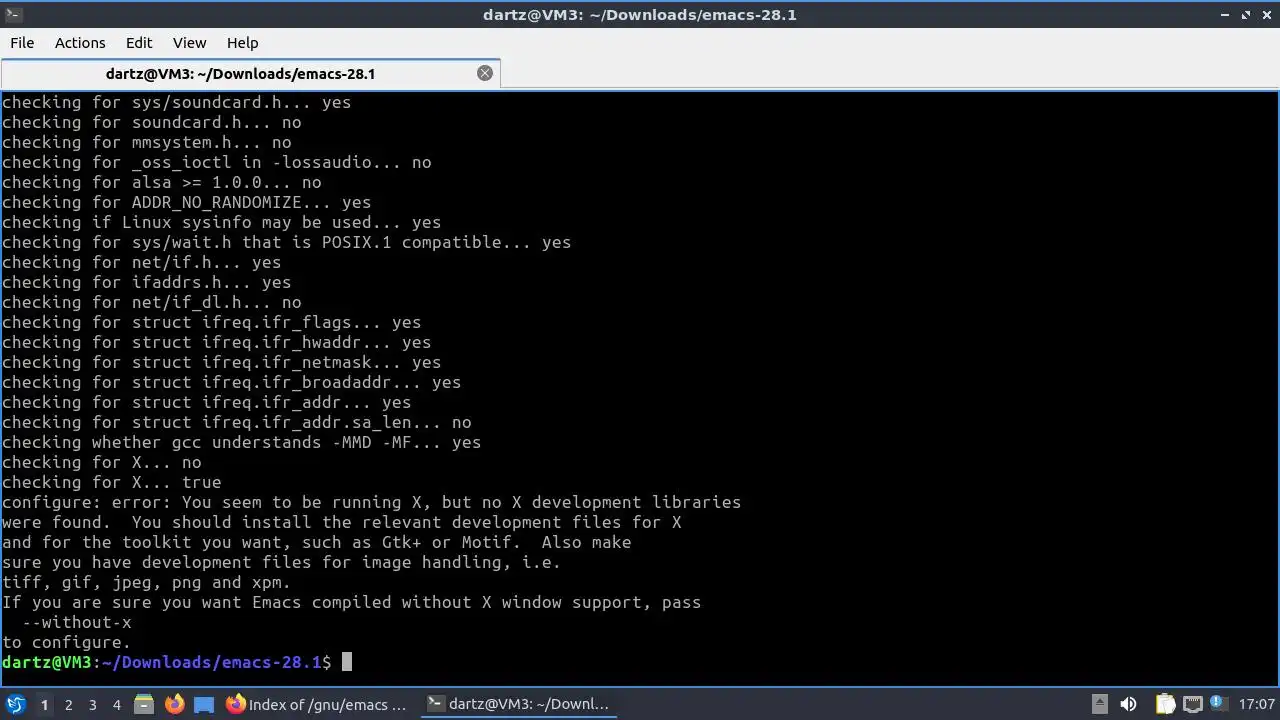
Task: Click the '--without-x' option text
Action: (76, 622)
